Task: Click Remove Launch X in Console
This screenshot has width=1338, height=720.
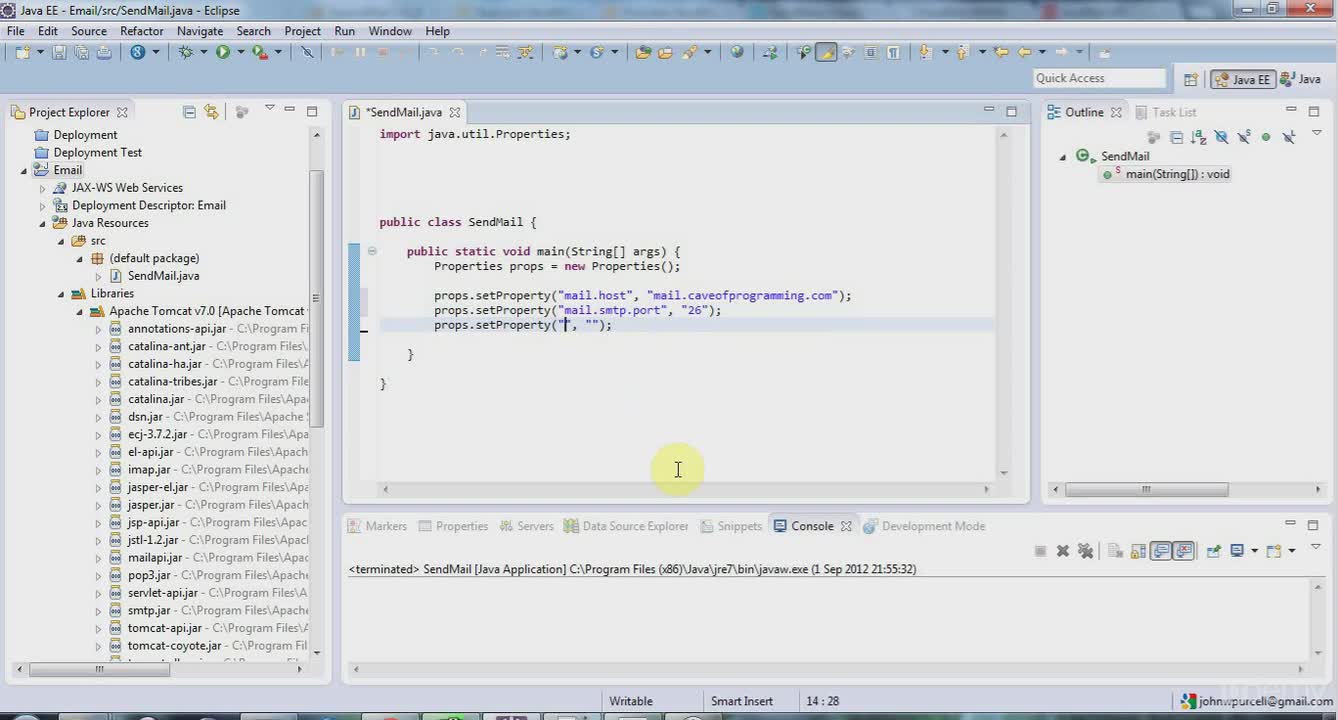Action: click(1063, 551)
